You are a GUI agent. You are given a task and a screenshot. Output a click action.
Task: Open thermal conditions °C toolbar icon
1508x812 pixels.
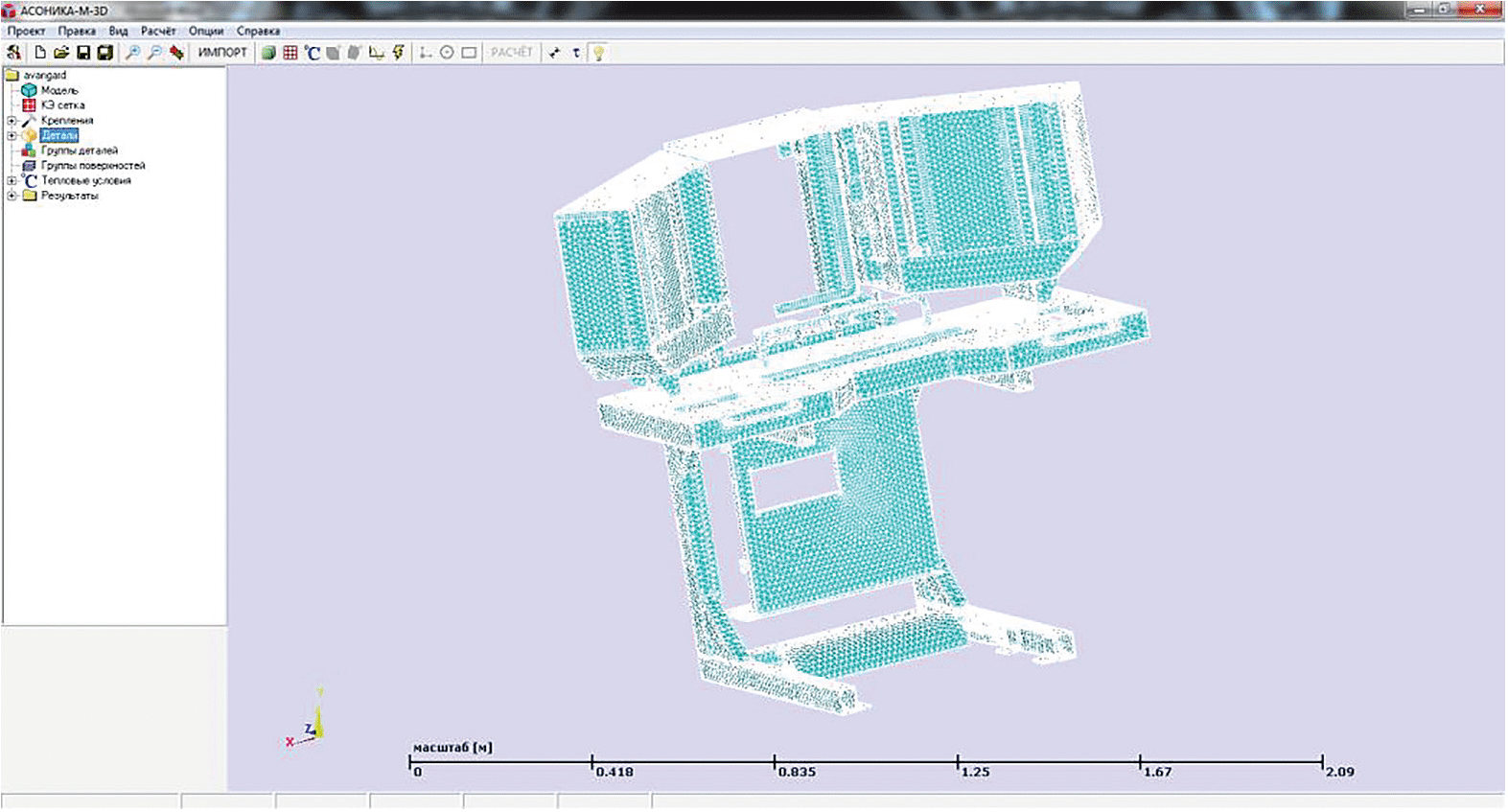tap(312, 53)
